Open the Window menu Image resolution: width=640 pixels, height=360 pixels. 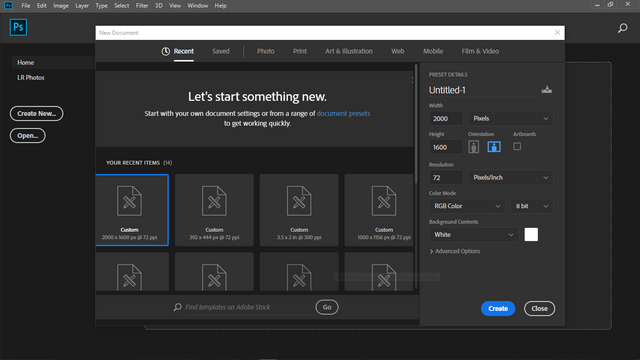[198, 6]
